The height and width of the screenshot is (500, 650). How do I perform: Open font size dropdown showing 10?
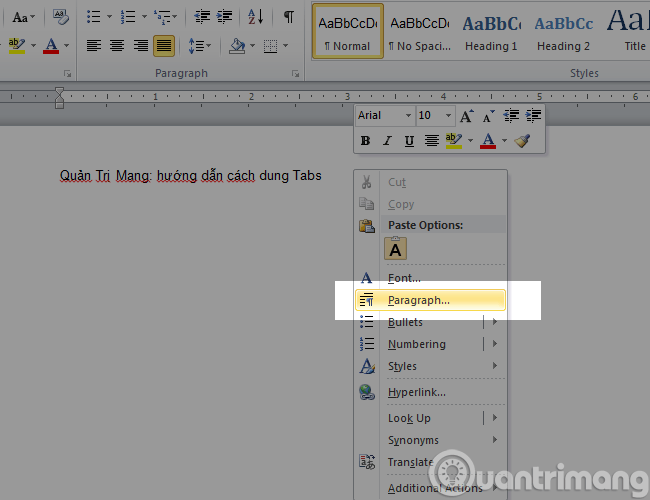point(448,116)
